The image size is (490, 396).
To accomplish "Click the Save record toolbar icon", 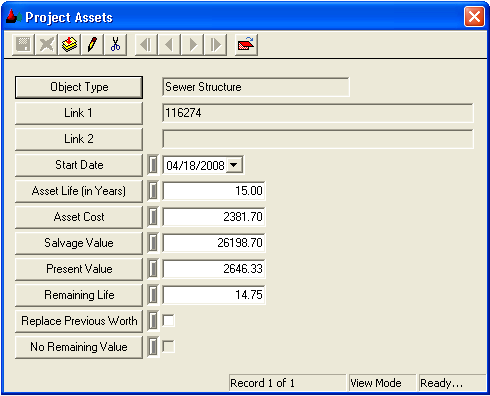I will click(23, 44).
